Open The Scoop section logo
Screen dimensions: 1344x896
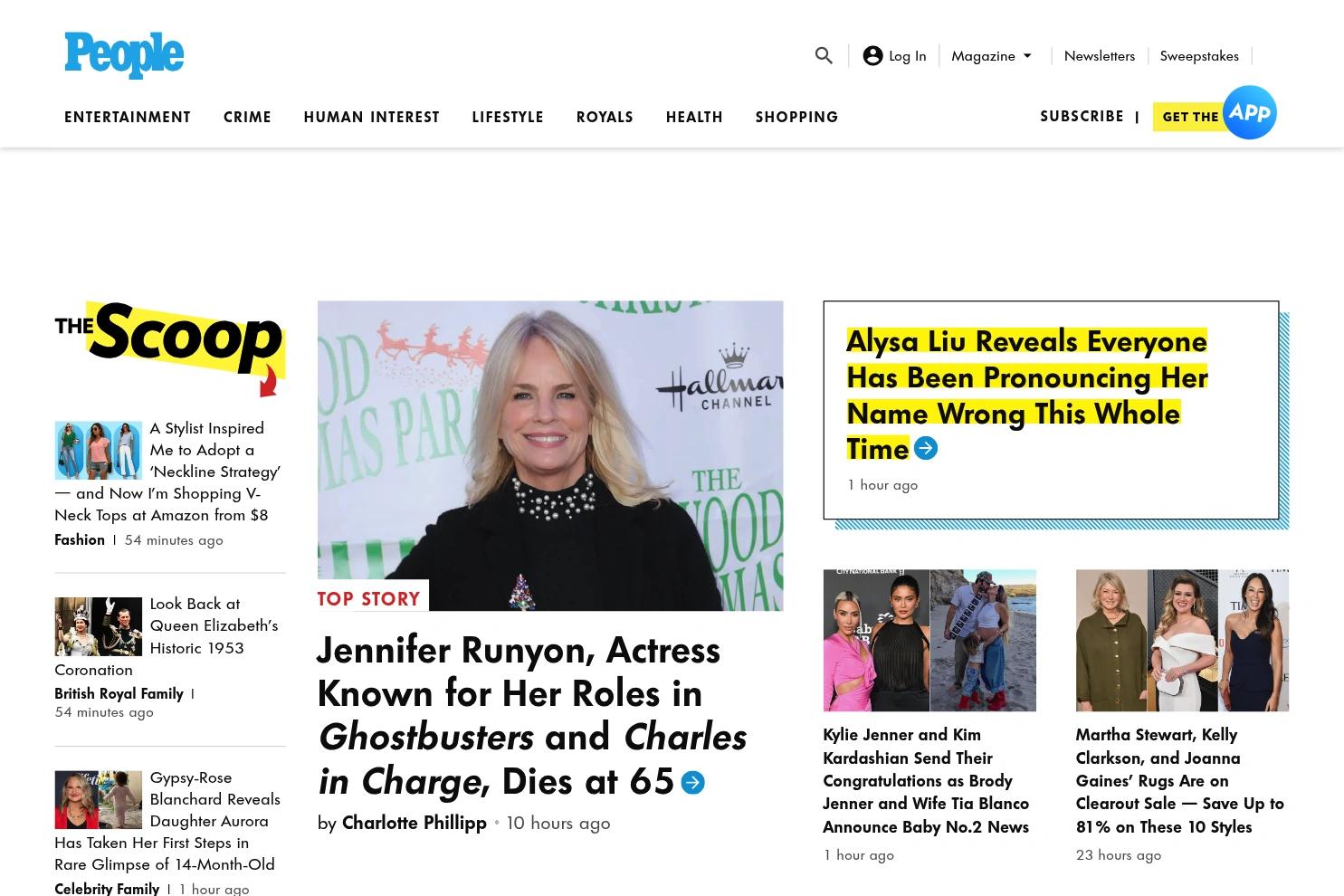point(170,349)
